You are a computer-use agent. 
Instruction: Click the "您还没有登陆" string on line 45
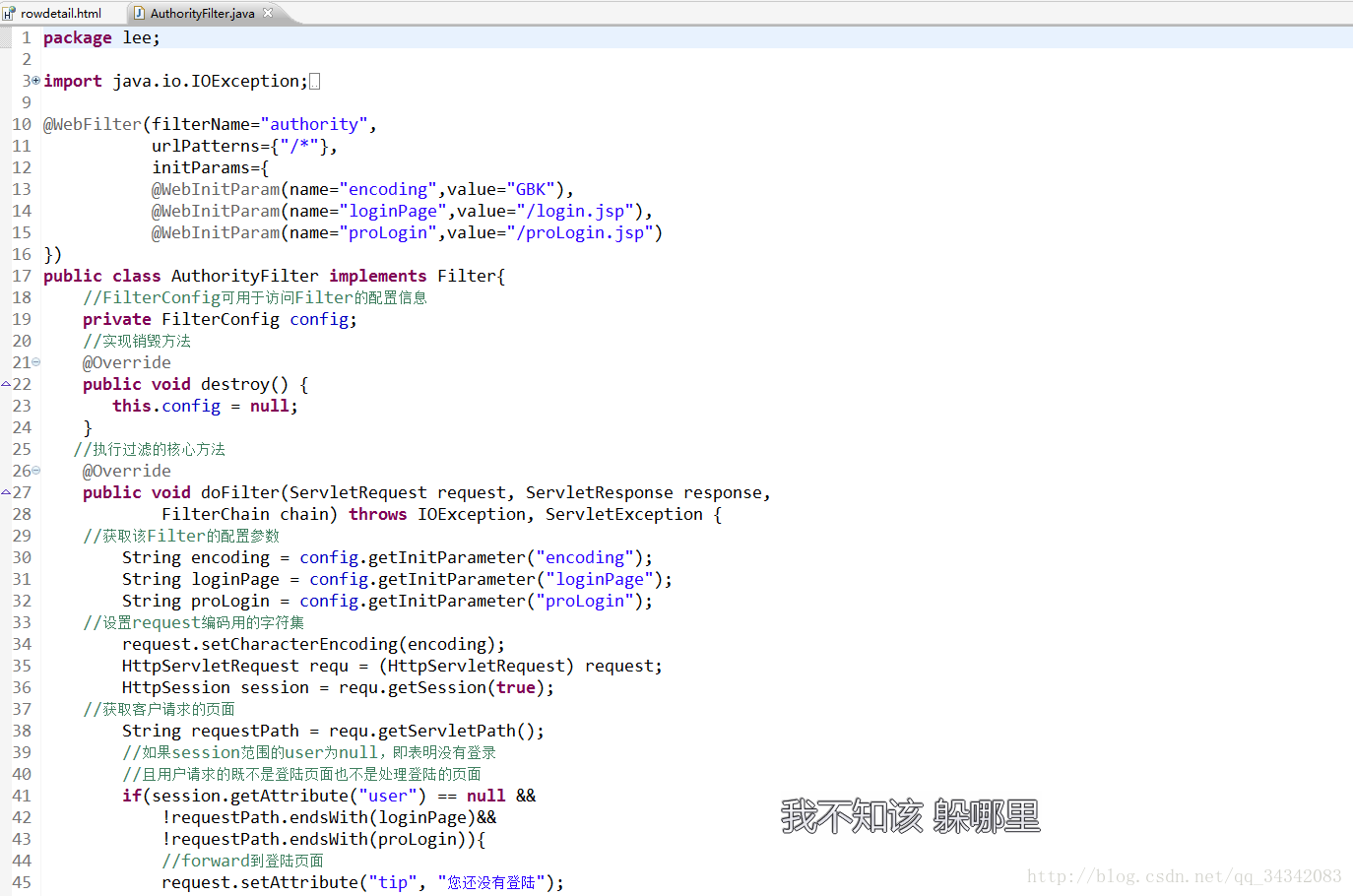coord(491,882)
